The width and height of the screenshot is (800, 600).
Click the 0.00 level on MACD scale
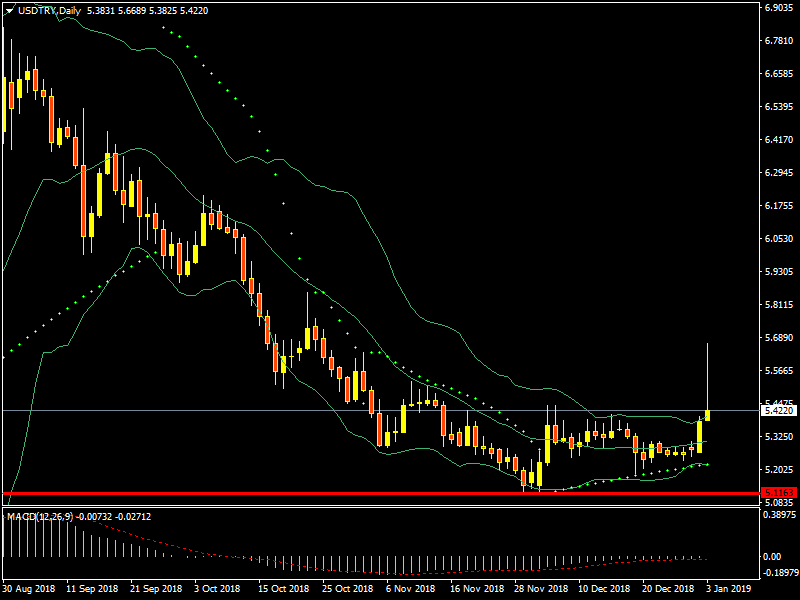click(x=772, y=557)
